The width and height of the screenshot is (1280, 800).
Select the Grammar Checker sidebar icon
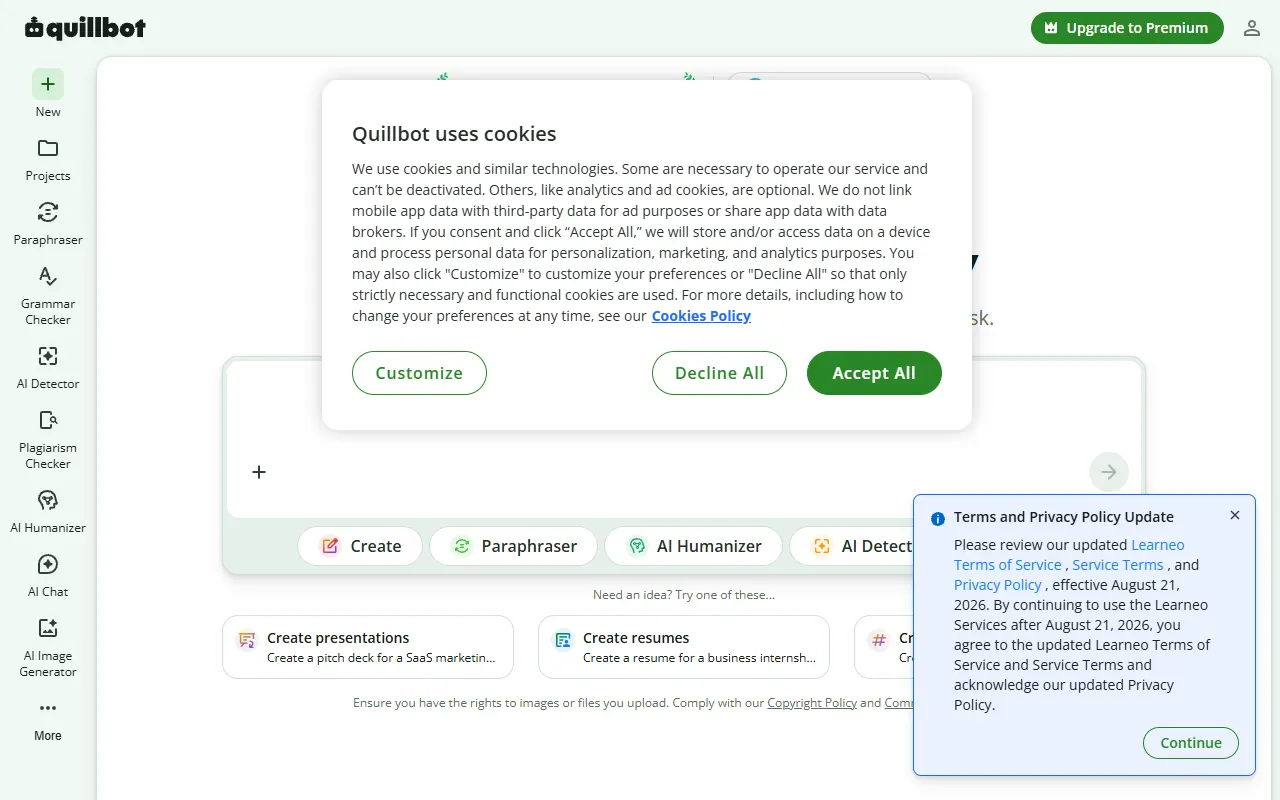click(48, 276)
